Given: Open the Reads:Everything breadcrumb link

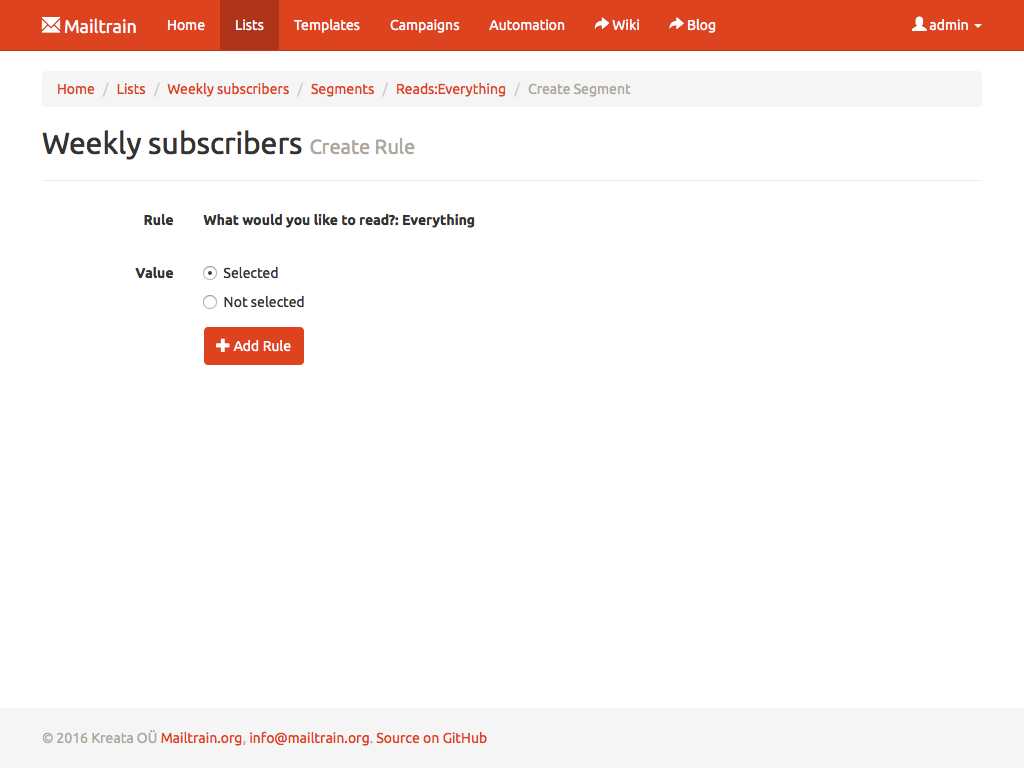Looking at the screenshot, I should (451, 89).
